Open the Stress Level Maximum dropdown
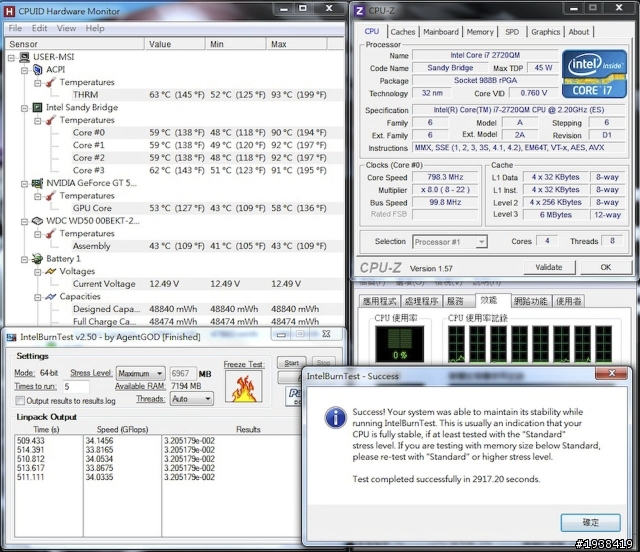 [x=141, y=373]
